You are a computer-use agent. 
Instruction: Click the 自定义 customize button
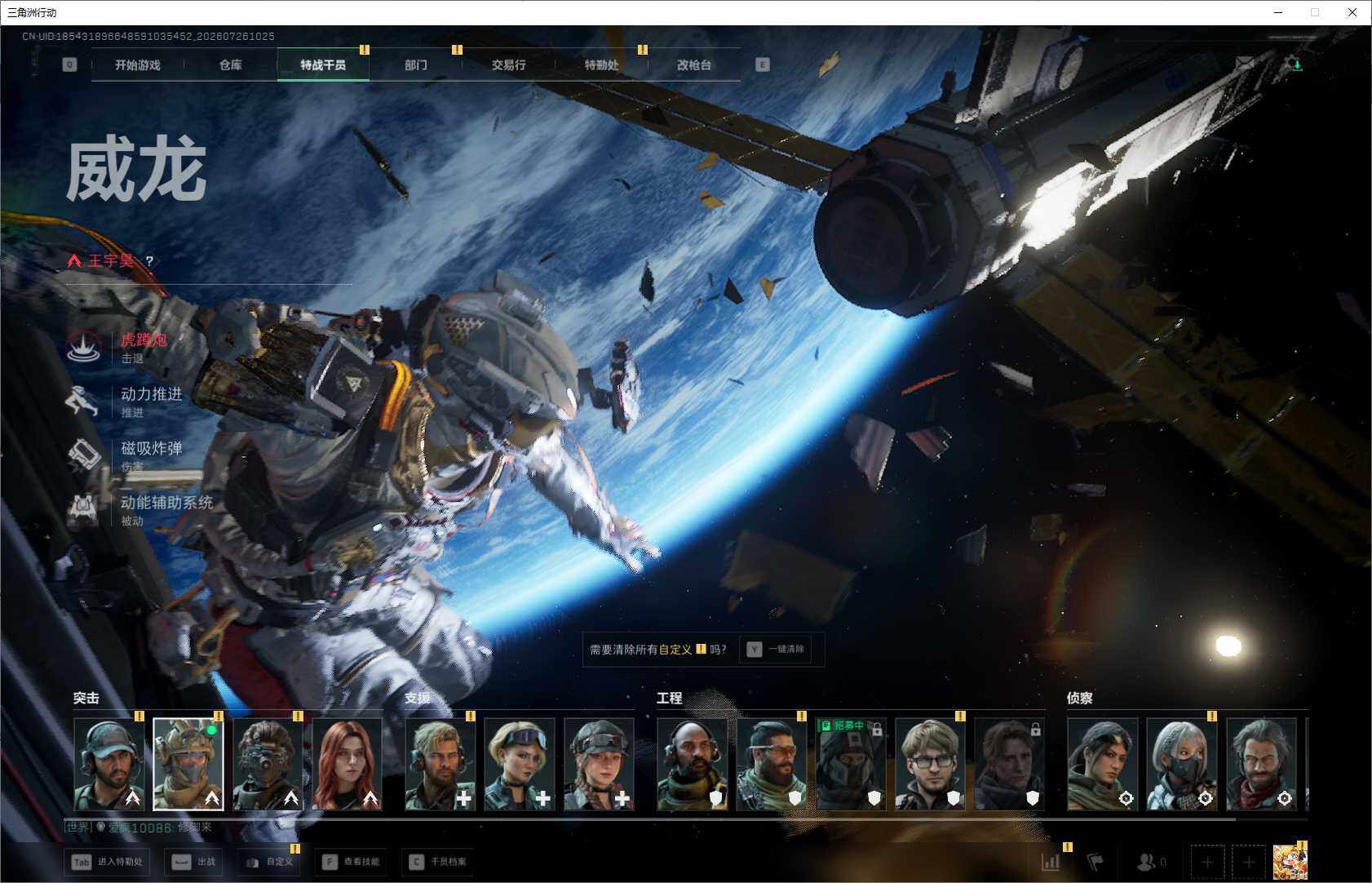270,862
